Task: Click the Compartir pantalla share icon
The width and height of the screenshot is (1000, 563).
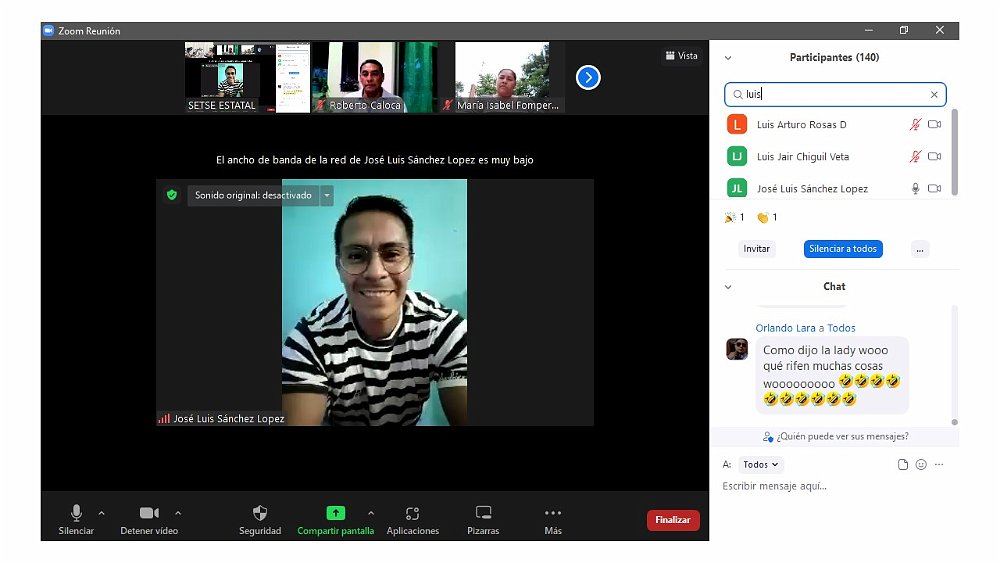Action: [335, 513]
